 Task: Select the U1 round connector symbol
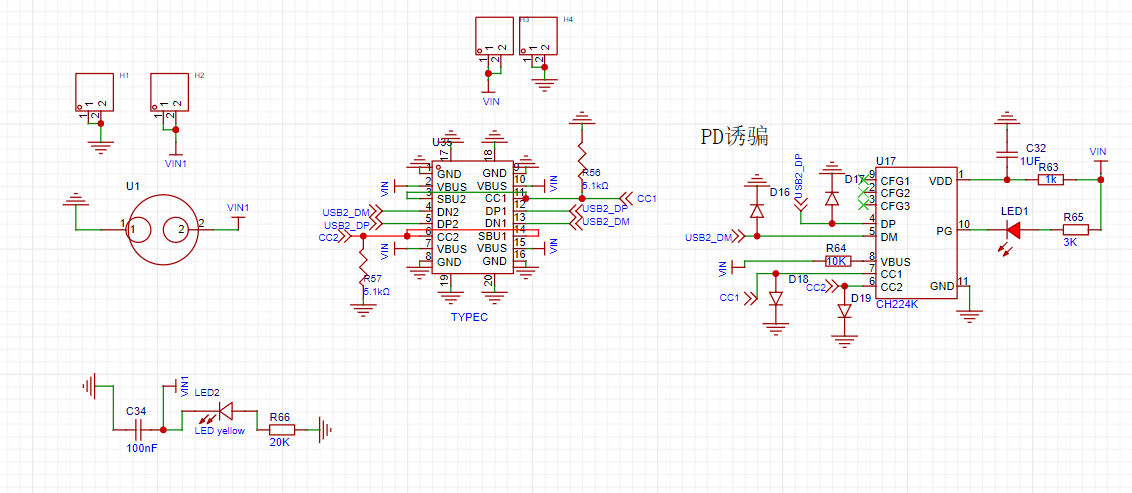(163, 230)
